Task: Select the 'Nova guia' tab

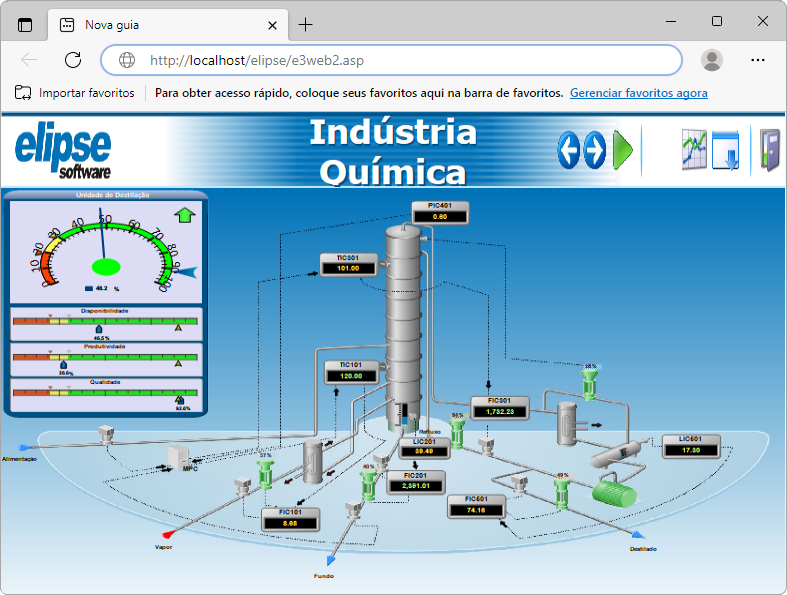Action: coord(168,25)
